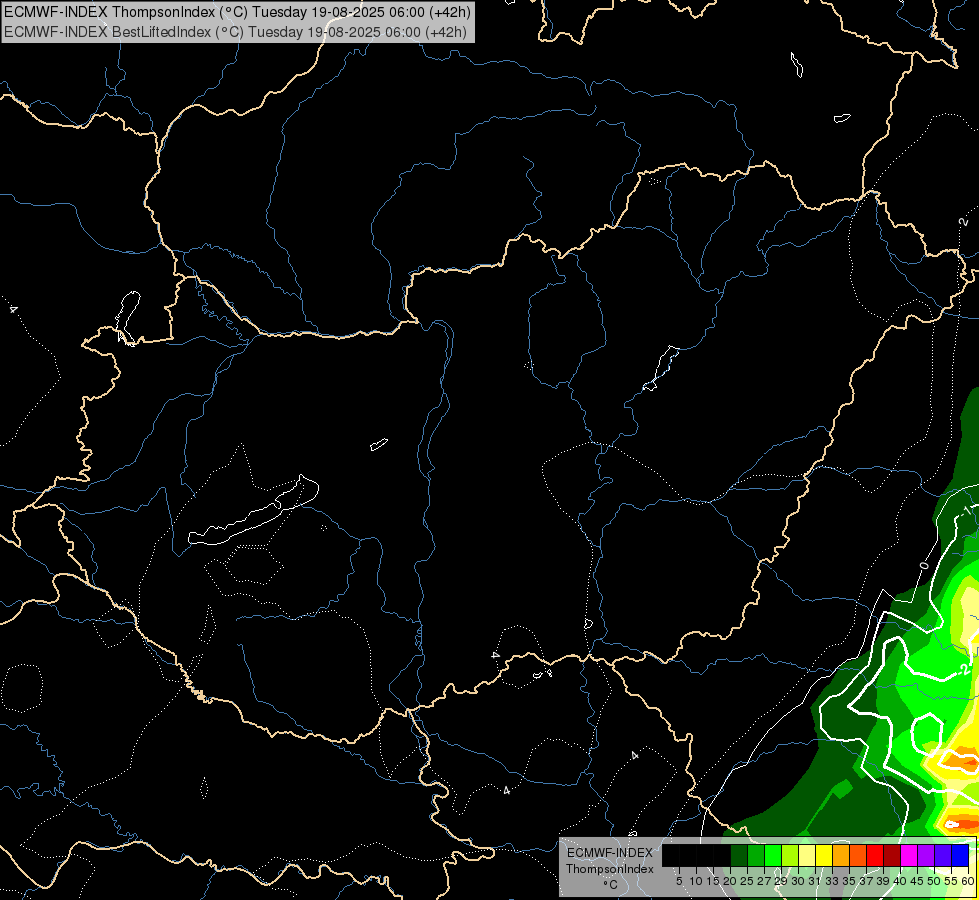The height and width of the screenshot is (900, 979).
Task: Click the BestLiftedIndex title line at top
Action: (235, 31)
